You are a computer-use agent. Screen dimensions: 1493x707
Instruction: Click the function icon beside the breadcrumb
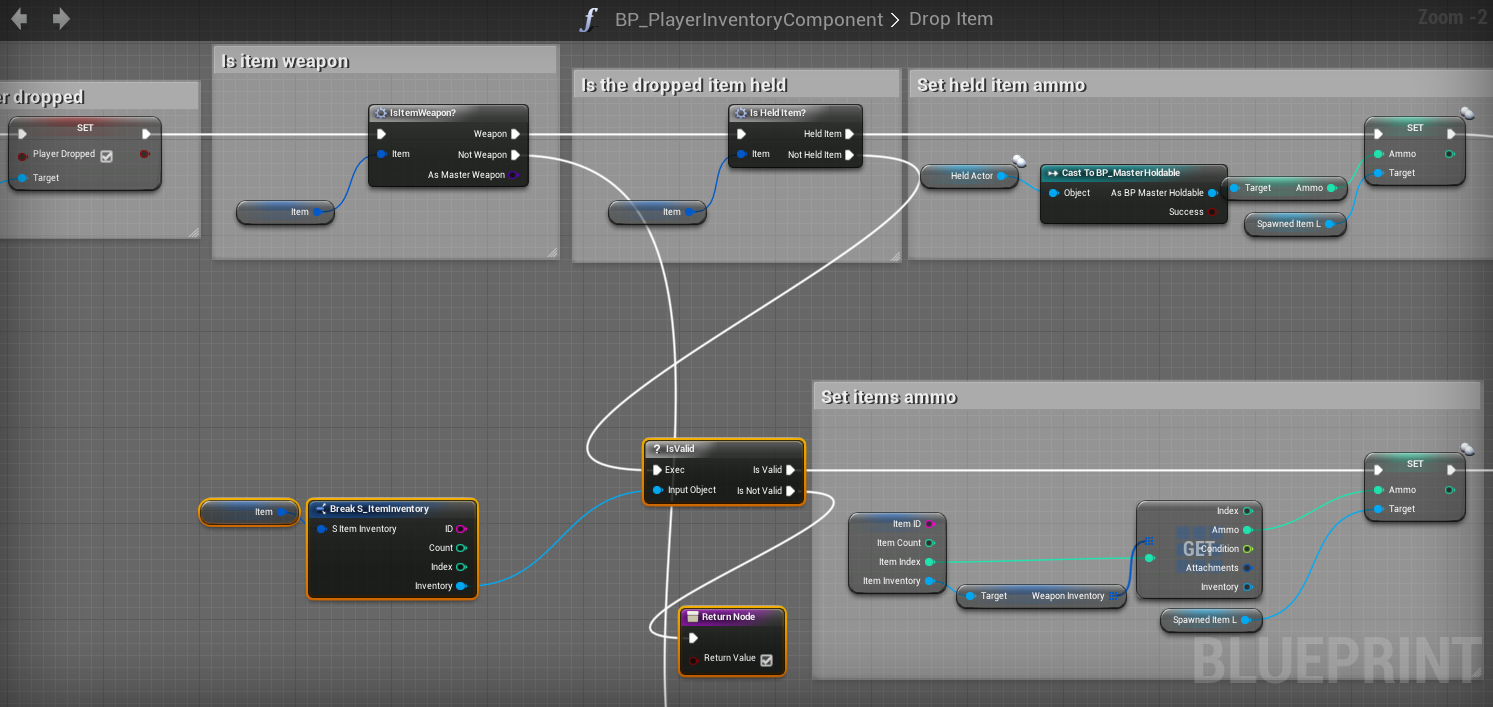589,20
